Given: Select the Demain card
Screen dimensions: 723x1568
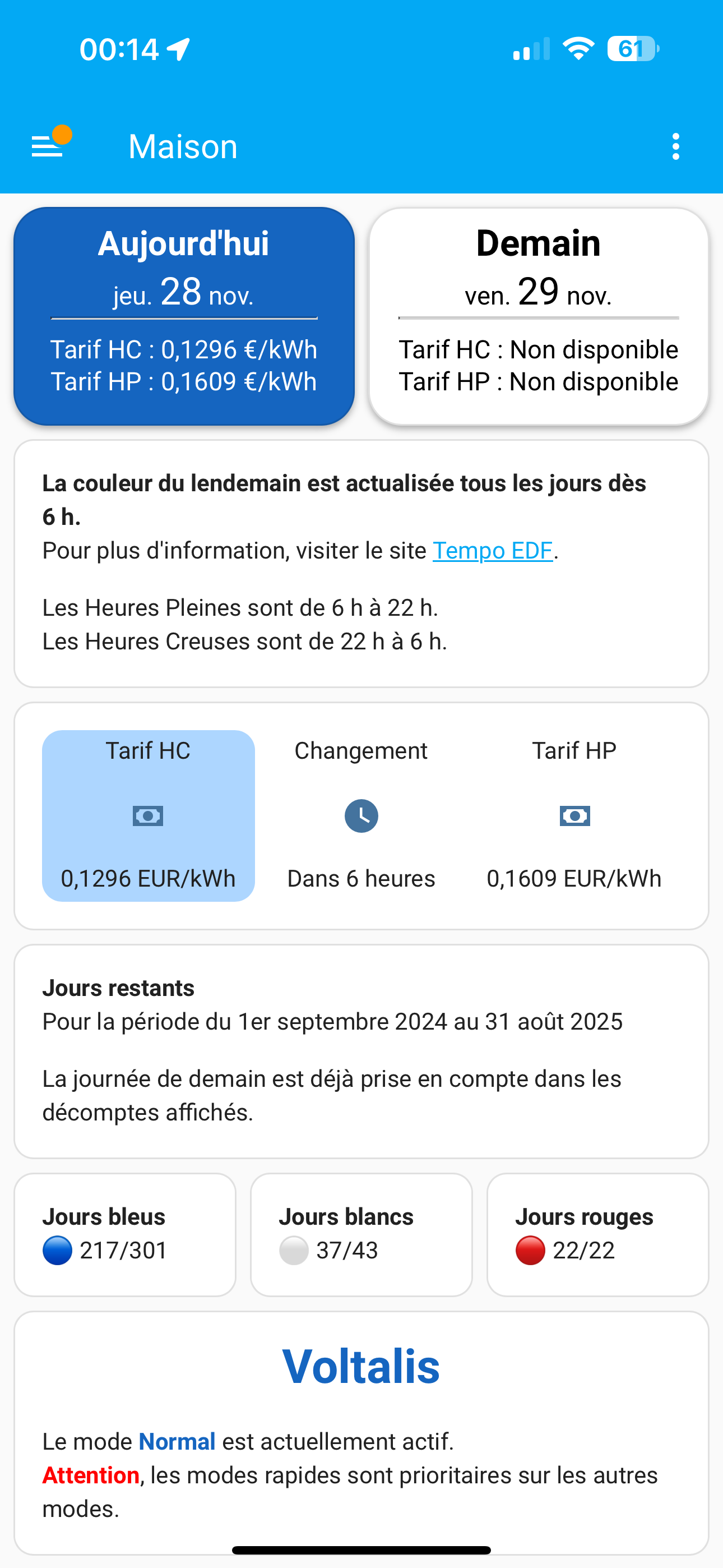Looking at the screenshot, I should click(539, 316).
